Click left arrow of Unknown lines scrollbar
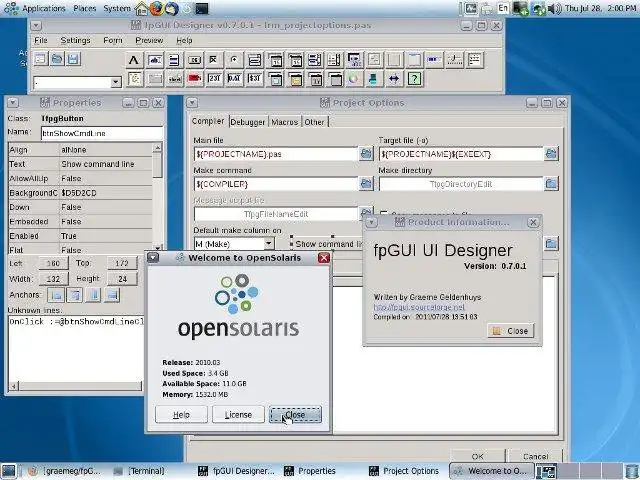The width and height of the screenshot is (640, 480). coord(14,386)
